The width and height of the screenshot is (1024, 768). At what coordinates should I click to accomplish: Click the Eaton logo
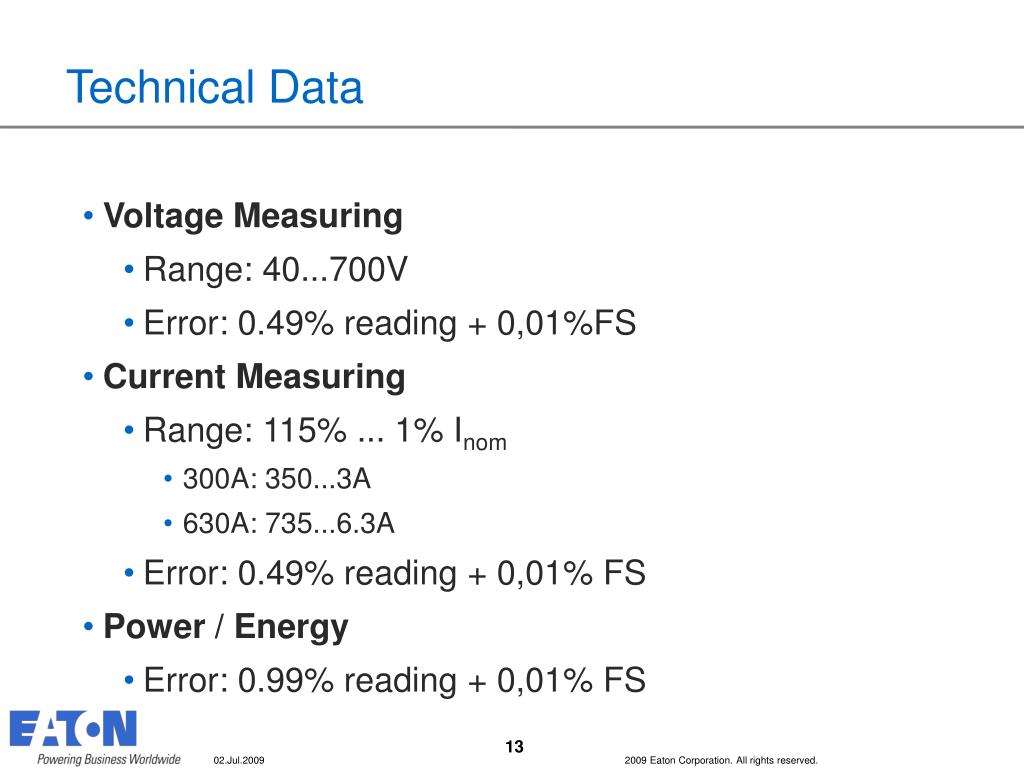click(x=73, y=728)
